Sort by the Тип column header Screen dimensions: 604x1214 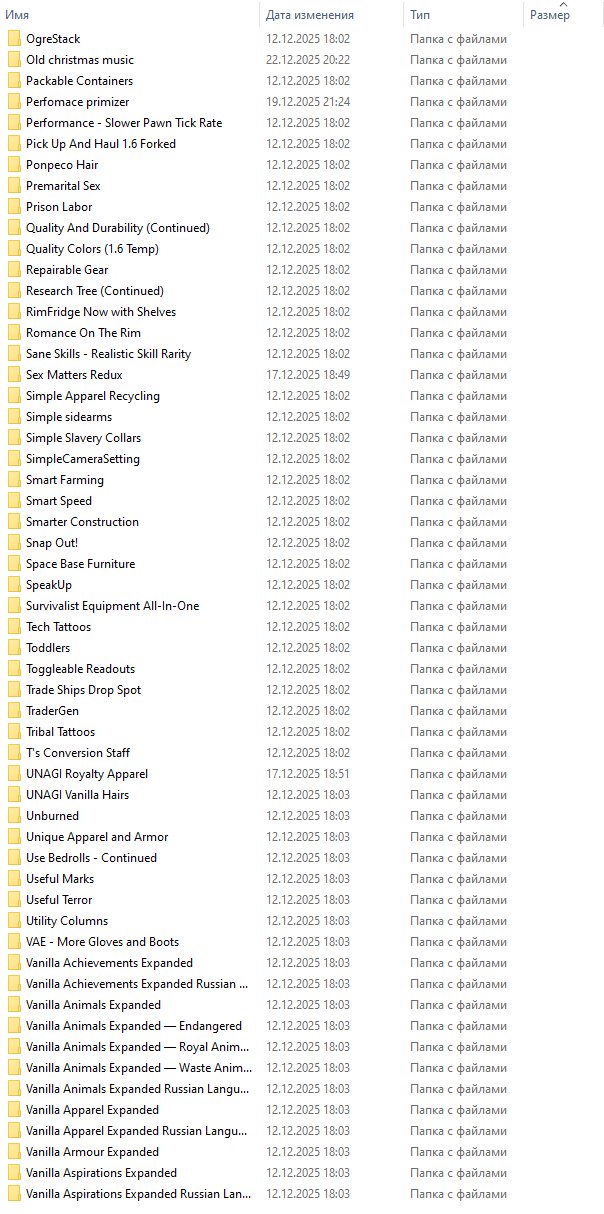463,15
